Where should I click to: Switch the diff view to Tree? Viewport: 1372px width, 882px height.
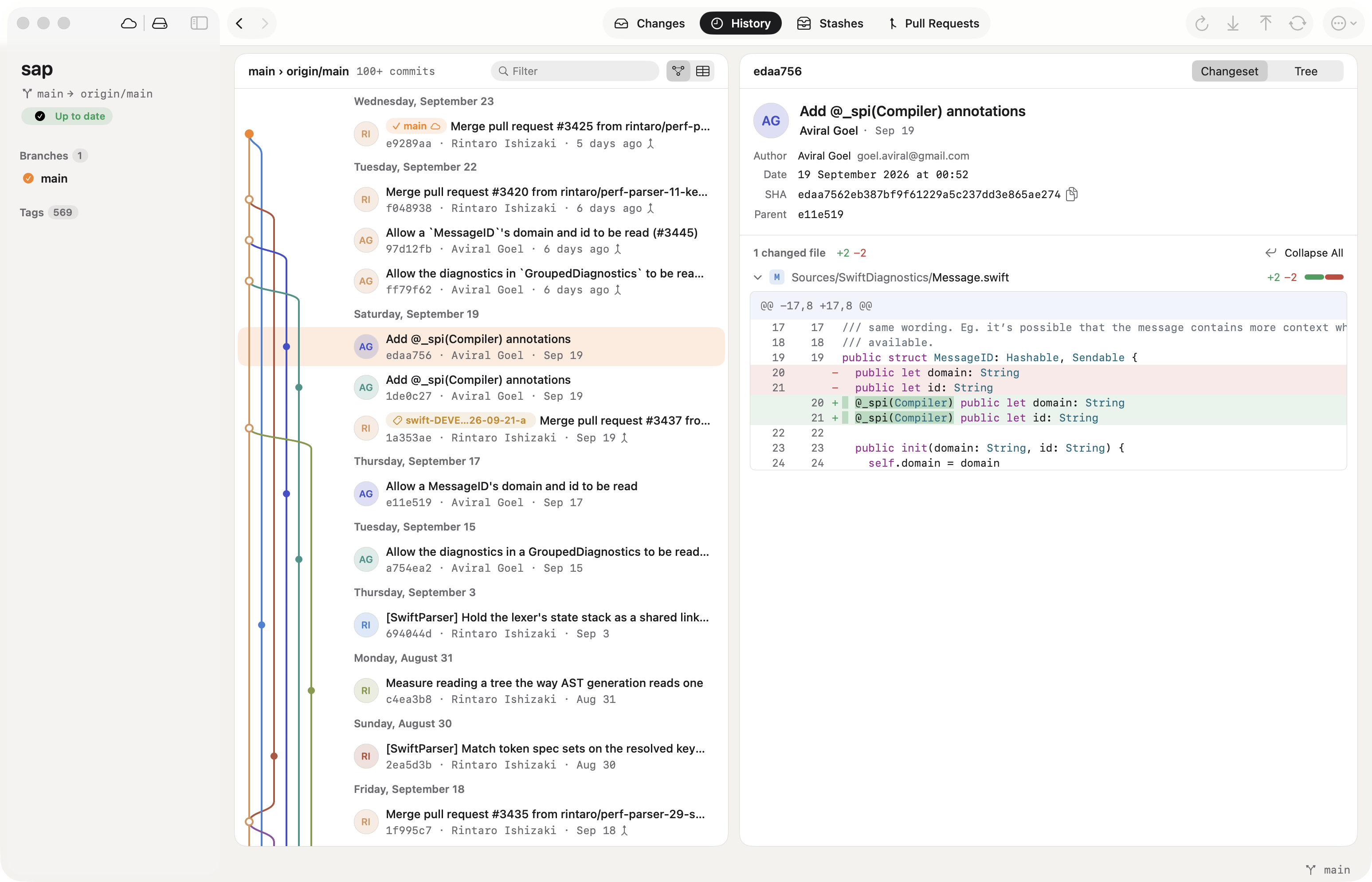click(x=1305, y=71)
